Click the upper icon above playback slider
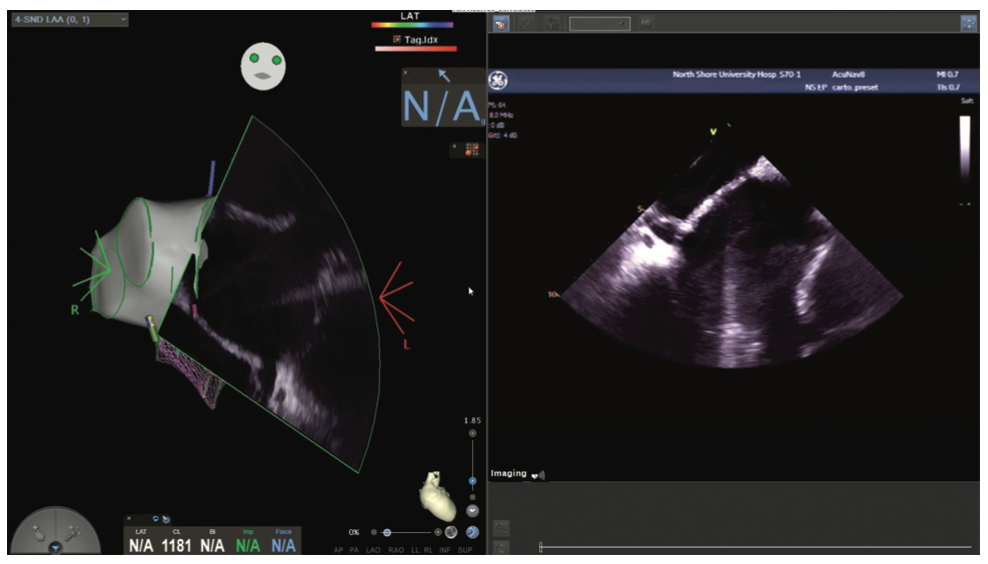Viewport: 988px width, 564px height. pyautogui.click(x=501, y=527)
